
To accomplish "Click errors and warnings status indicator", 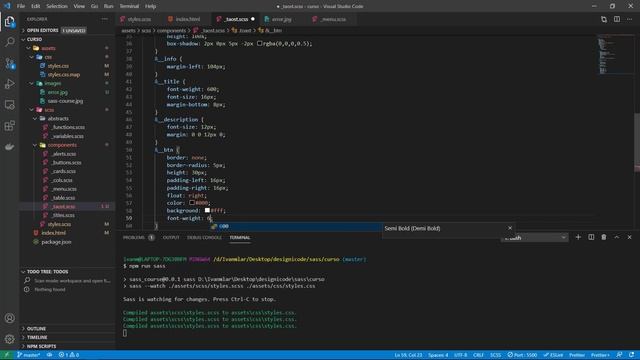I will click(69, 355).
